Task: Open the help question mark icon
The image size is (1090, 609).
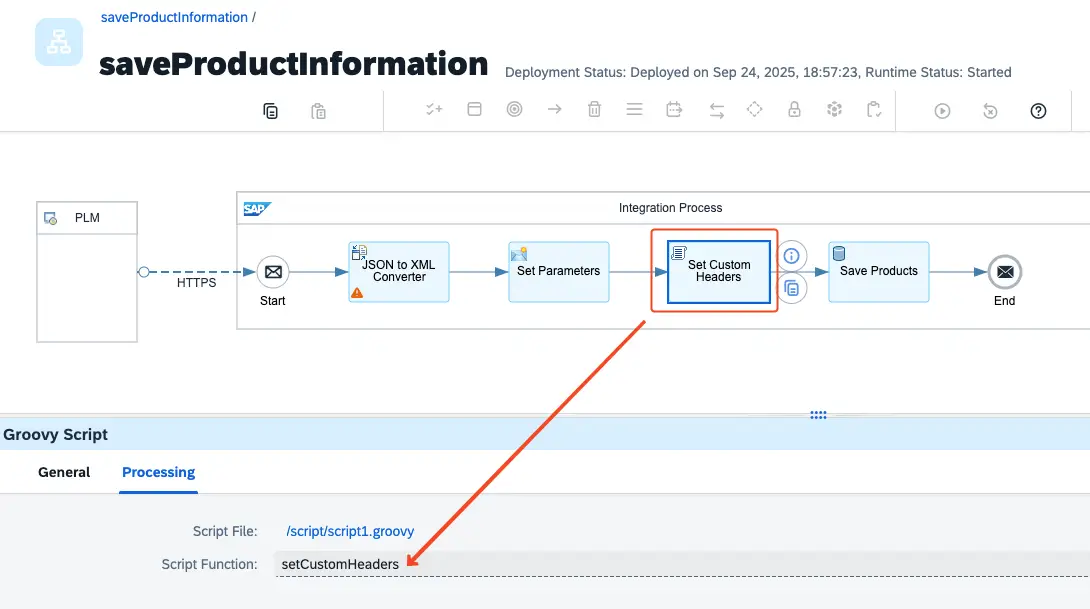Action: 1038,111
